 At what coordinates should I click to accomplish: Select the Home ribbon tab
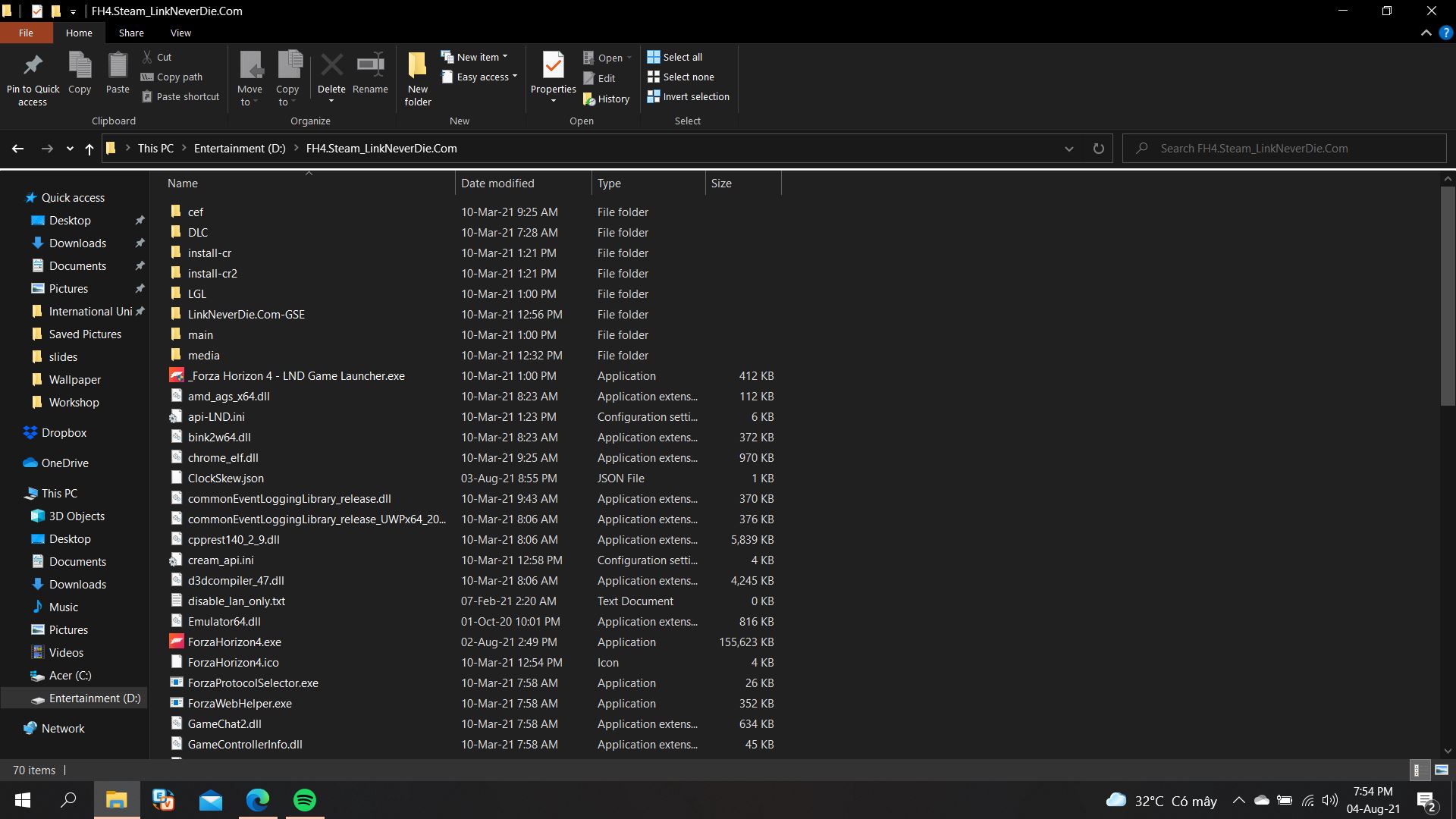(79, 33)
